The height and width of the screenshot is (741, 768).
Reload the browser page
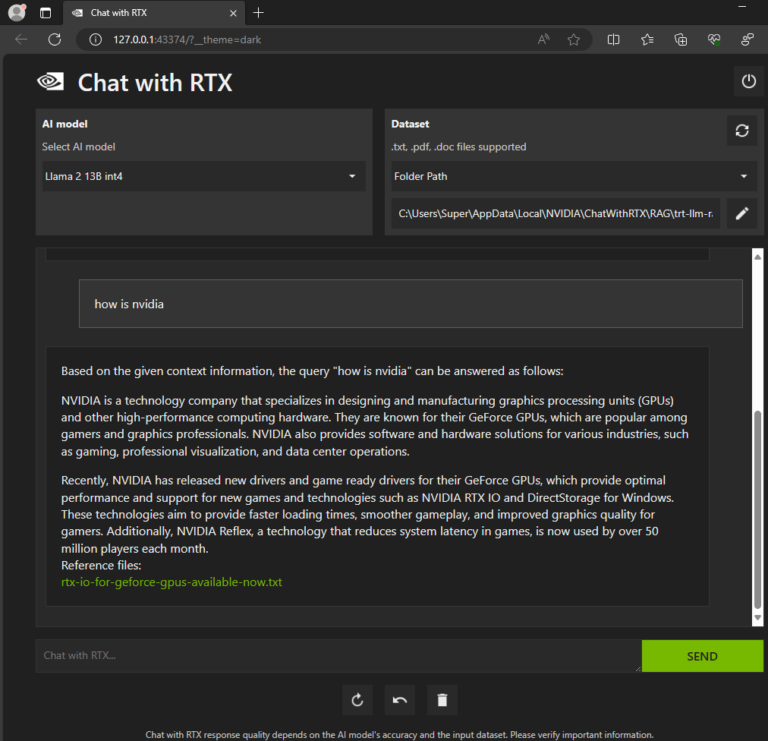click(x=54, y=40)
